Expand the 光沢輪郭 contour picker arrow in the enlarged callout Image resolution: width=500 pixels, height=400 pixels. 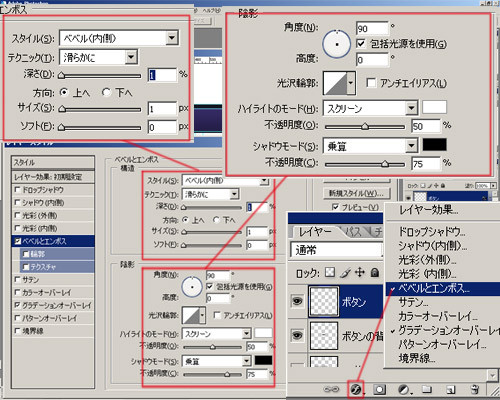[351, 83]
